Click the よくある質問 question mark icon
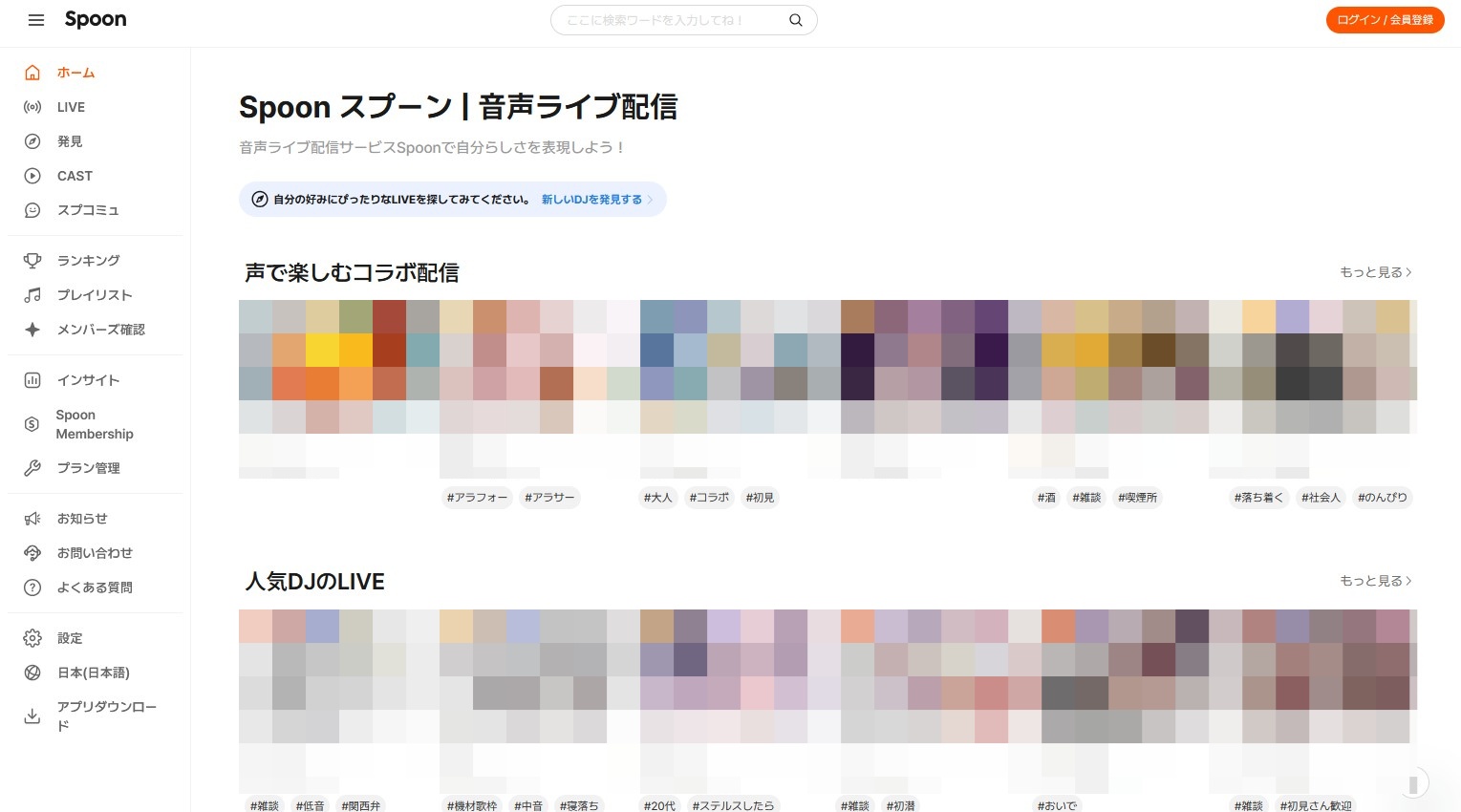 tap(32, 588)
